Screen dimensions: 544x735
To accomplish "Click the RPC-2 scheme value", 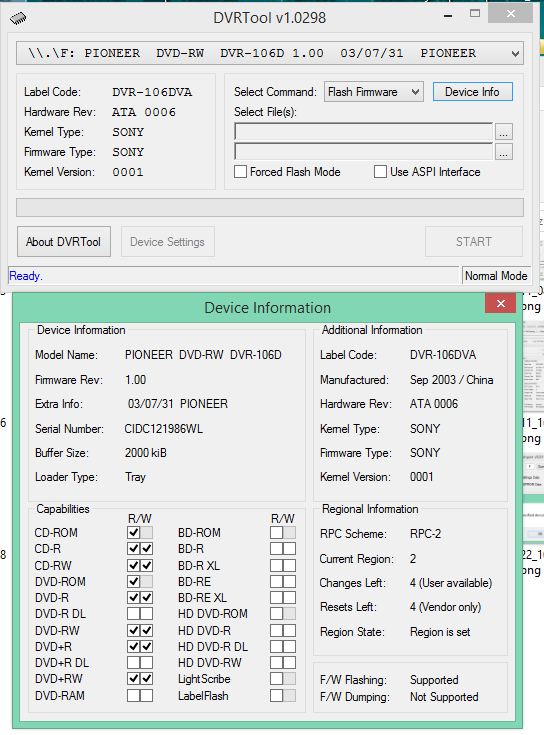I will 425,534.
